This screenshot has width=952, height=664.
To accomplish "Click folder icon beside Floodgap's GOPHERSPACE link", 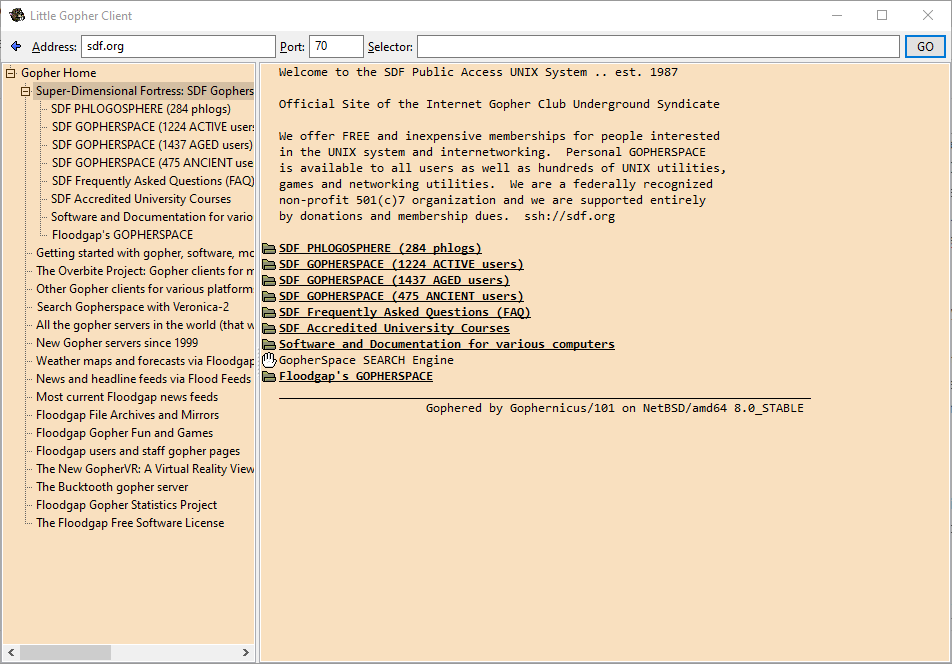I will (269, 376).
